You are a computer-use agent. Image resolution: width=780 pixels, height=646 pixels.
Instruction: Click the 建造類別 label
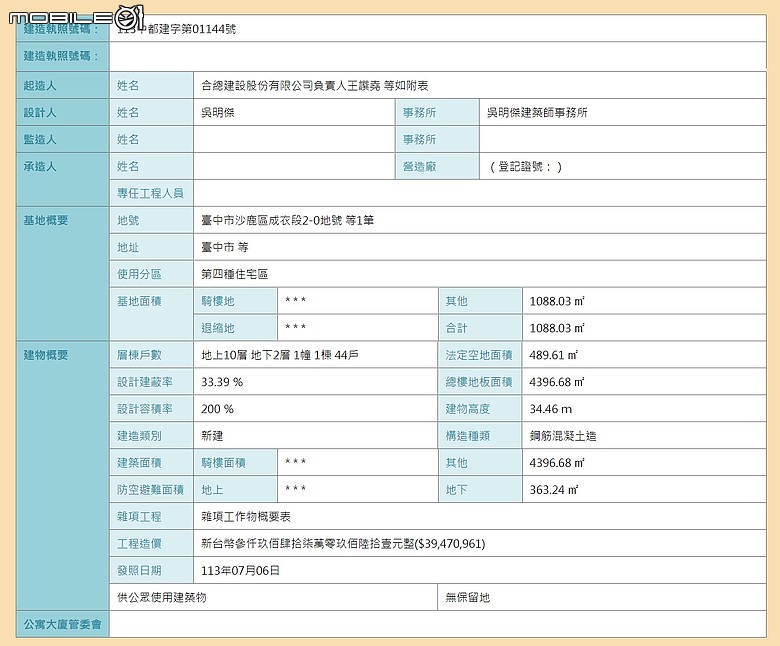pyautogui.click(x=139, y=436)
